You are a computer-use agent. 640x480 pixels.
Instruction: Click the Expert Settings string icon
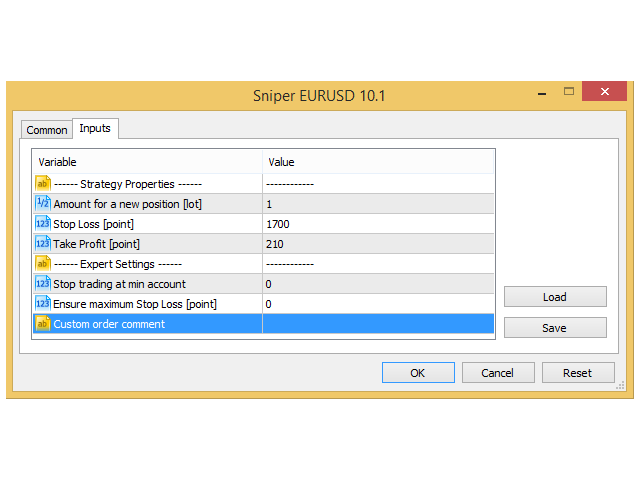pos(43,264)
